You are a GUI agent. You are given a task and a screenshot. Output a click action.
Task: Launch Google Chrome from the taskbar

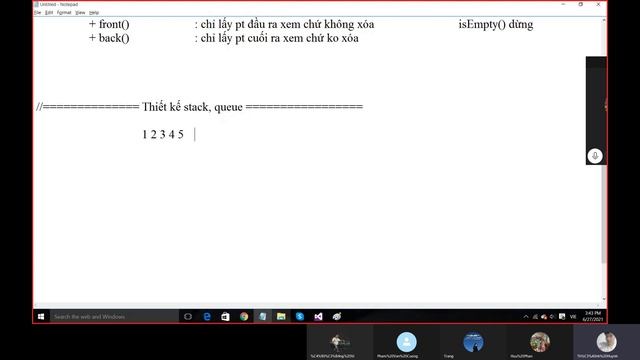pos(244,316)
